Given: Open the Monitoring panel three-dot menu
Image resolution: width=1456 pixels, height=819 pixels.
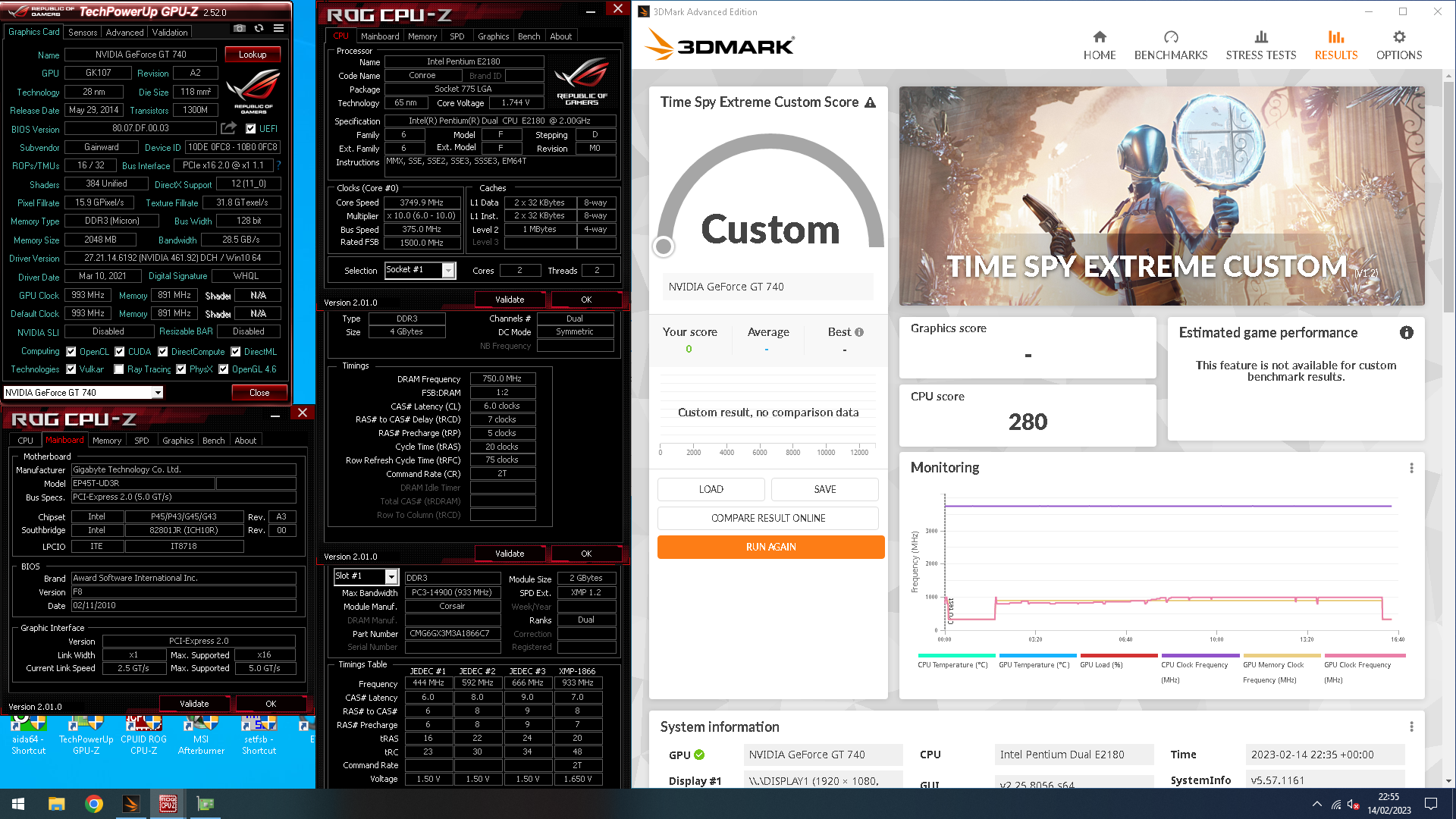Looking at the screenshot, I should click(1411, 469).
